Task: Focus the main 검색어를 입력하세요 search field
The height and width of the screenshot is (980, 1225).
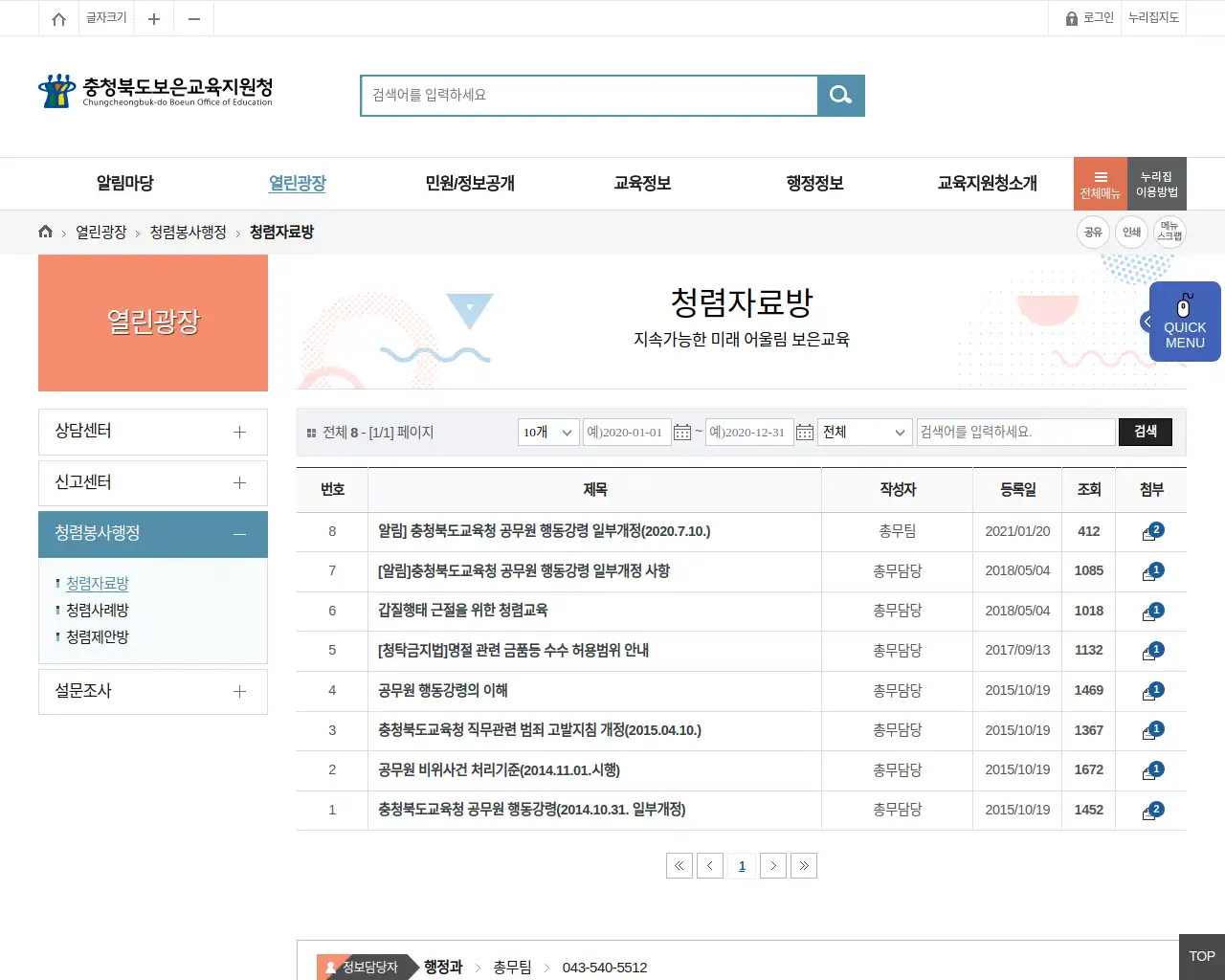Action: (590, 96)
